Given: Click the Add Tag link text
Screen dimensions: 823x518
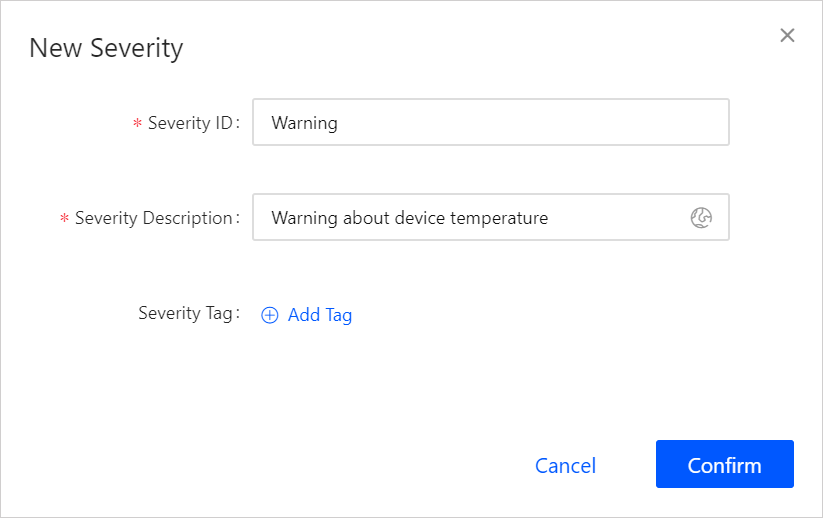Looking at the screenshot, I should tap(320, 315).
